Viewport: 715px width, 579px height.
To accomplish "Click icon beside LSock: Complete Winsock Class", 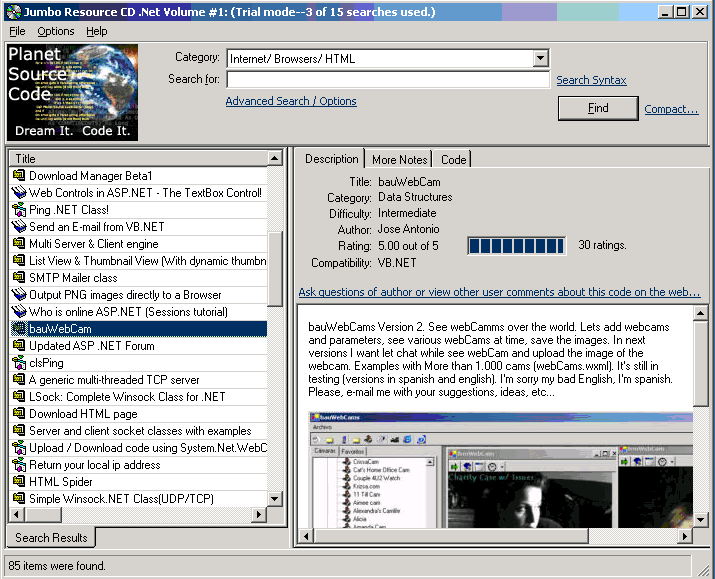I will (19, 397).
